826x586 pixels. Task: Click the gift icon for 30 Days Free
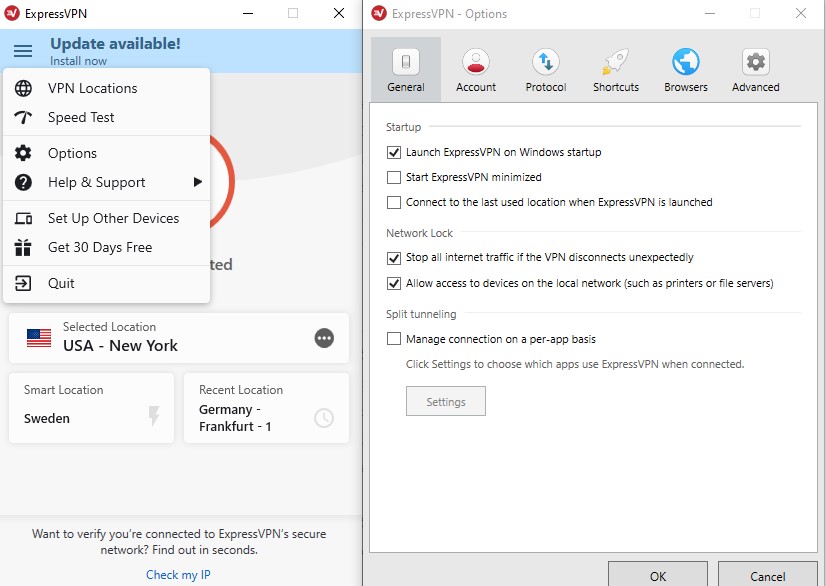(23, 247)
